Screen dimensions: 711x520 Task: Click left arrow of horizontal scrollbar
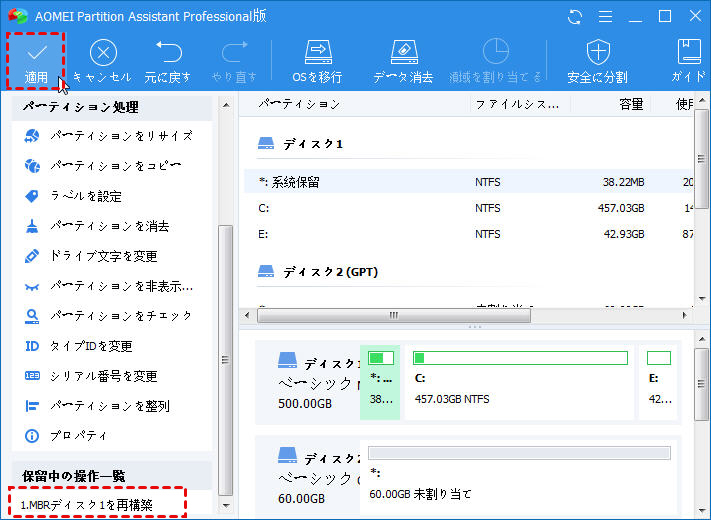(x=247, y=315)
